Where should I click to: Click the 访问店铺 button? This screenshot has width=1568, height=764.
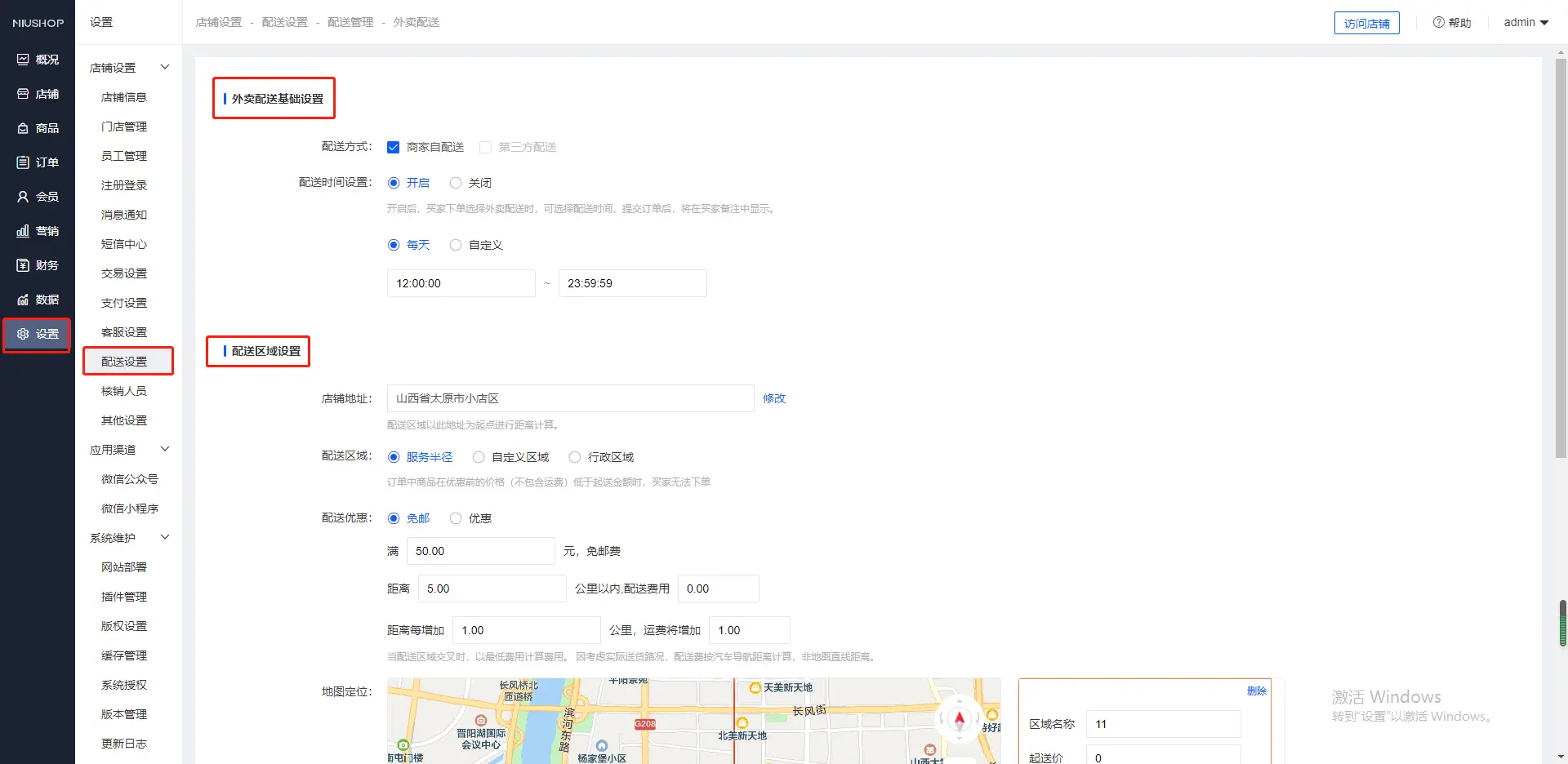pyautogui.click(x=1366, y=23)
